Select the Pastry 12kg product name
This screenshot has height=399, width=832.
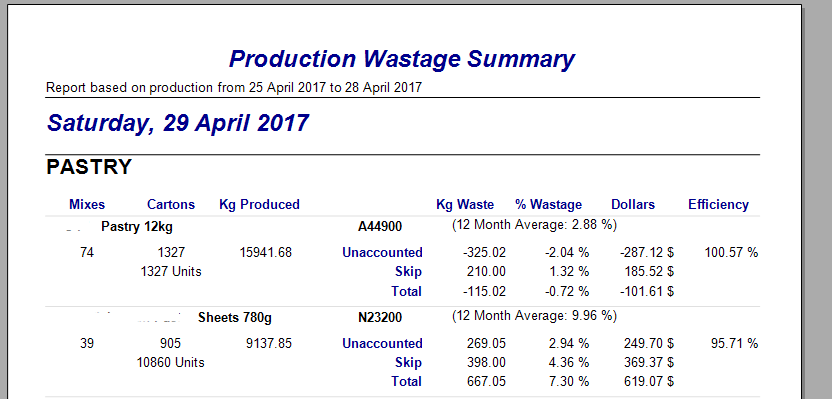pyautogui.click(x=137, y=227)
